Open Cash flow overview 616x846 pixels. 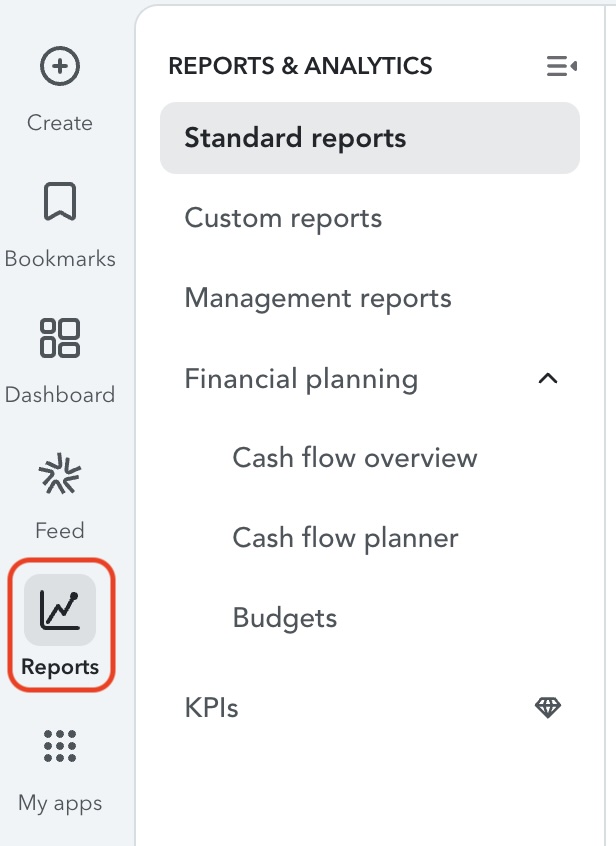tap(355, 458)
